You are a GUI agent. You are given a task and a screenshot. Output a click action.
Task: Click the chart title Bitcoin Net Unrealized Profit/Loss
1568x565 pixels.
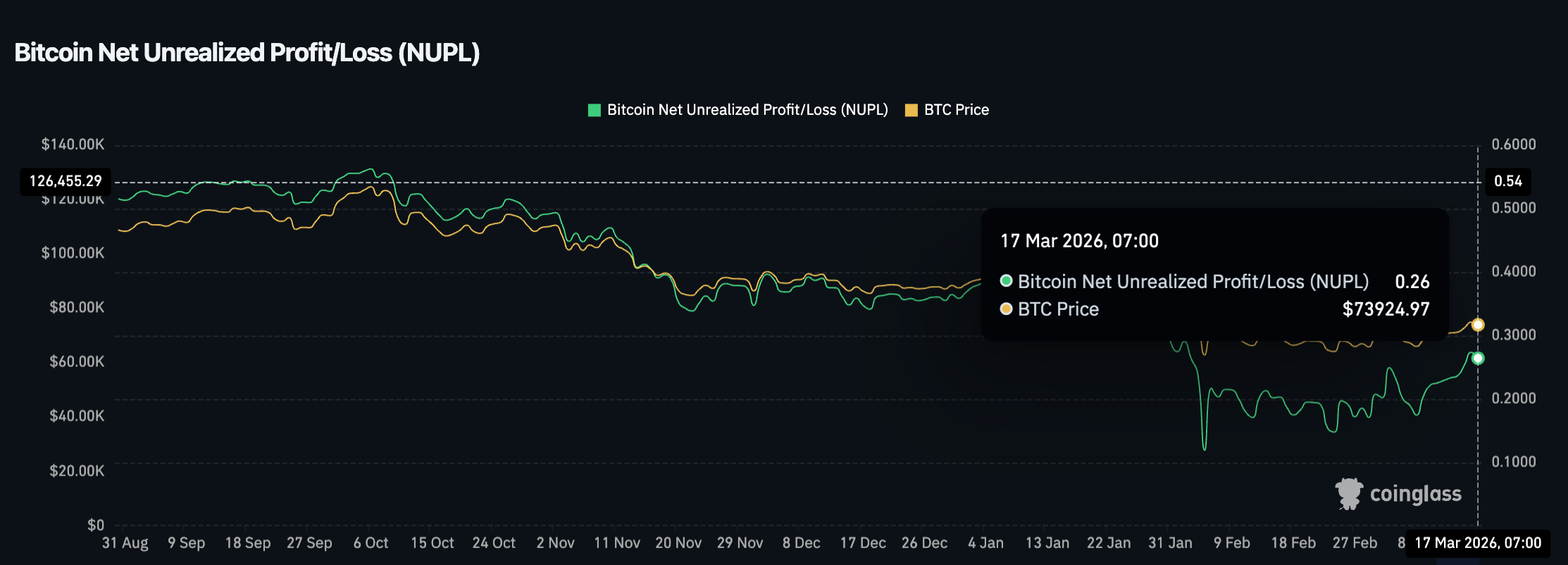[x=247, y=53]
